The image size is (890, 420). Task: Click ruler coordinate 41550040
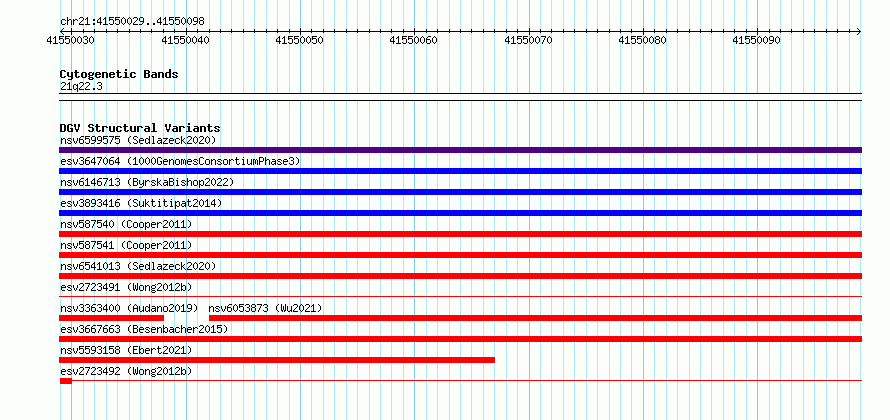coord(185,40)
